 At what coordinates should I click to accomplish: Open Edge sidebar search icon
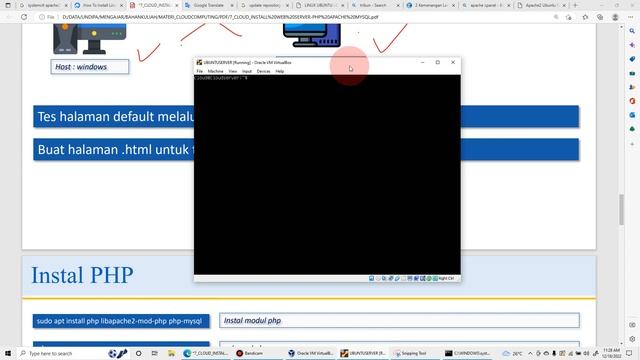click(632, 31)
